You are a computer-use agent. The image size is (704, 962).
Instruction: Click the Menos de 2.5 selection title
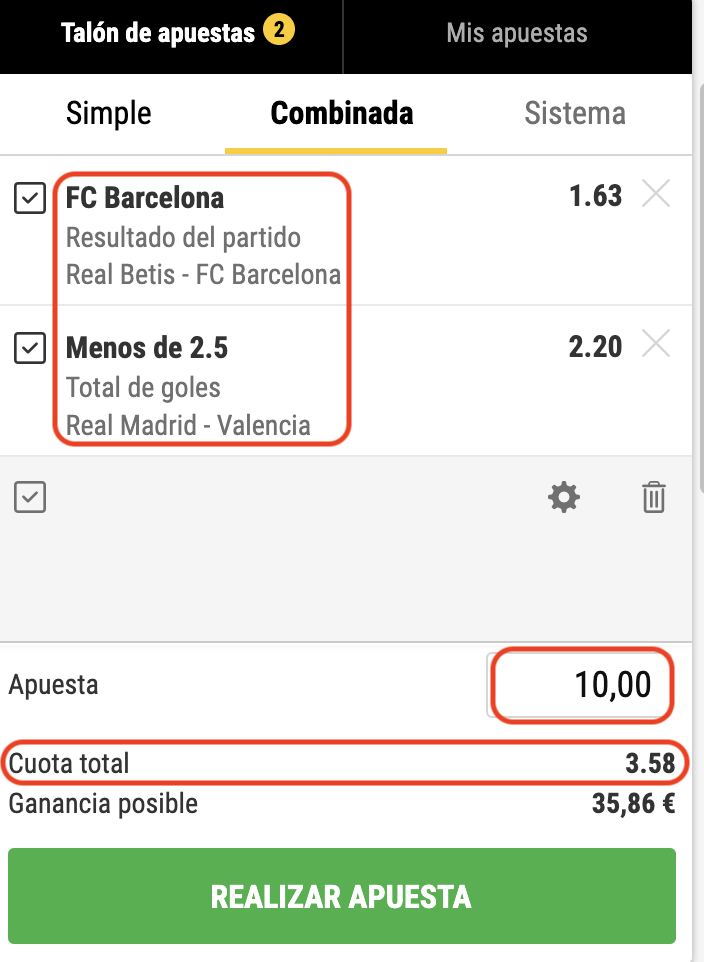coord(147,348)
